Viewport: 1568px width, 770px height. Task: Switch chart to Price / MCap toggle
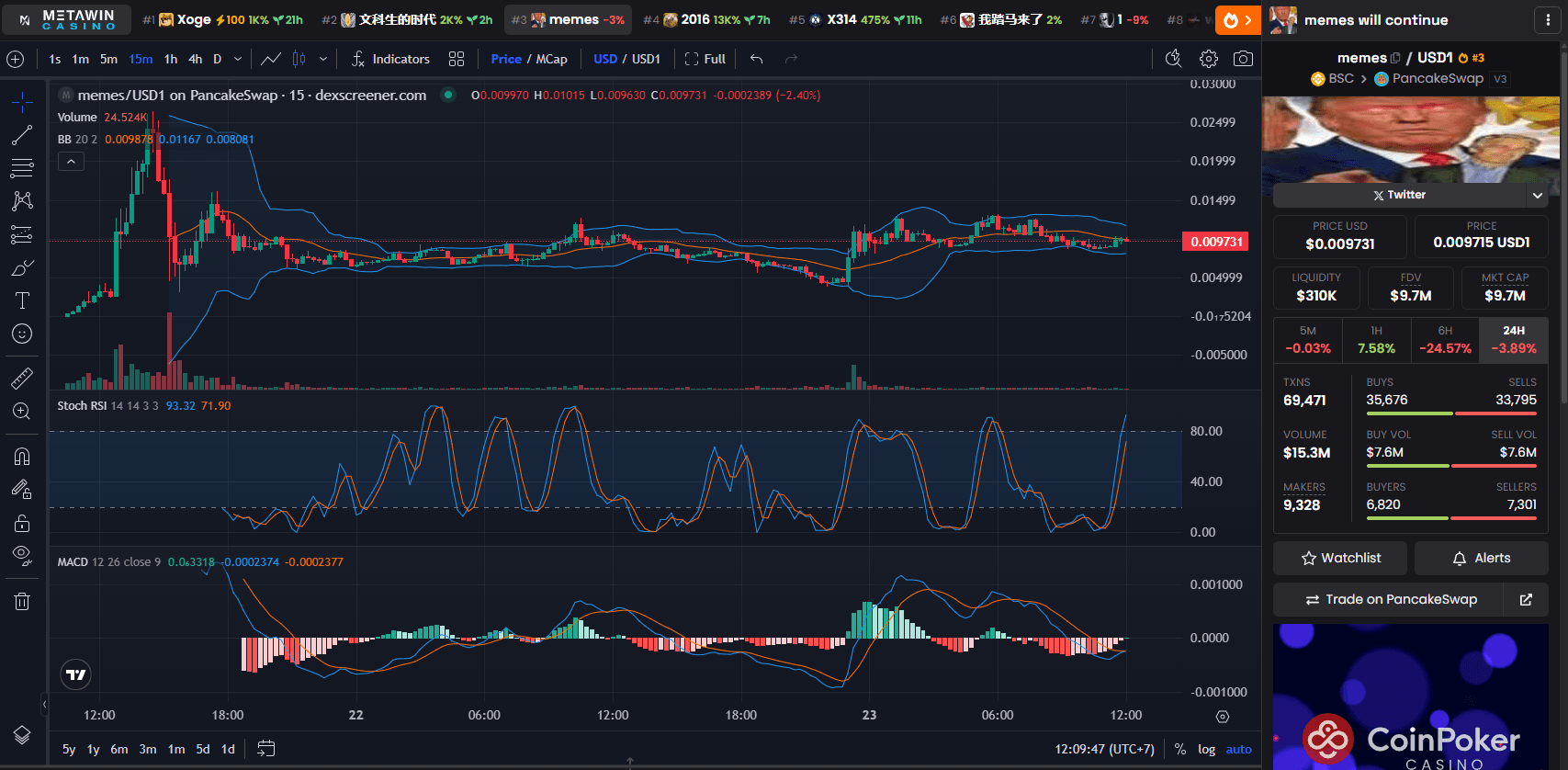pos(529,59)
